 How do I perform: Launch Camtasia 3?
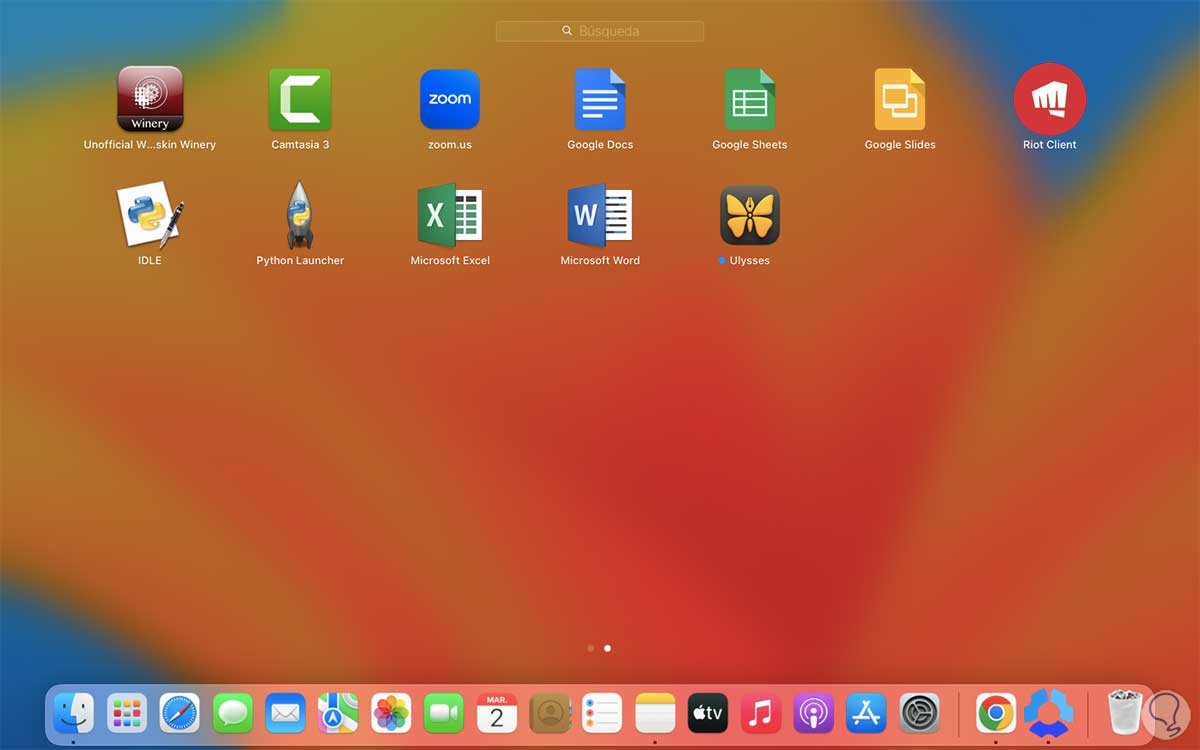click(x=300, y=99)
